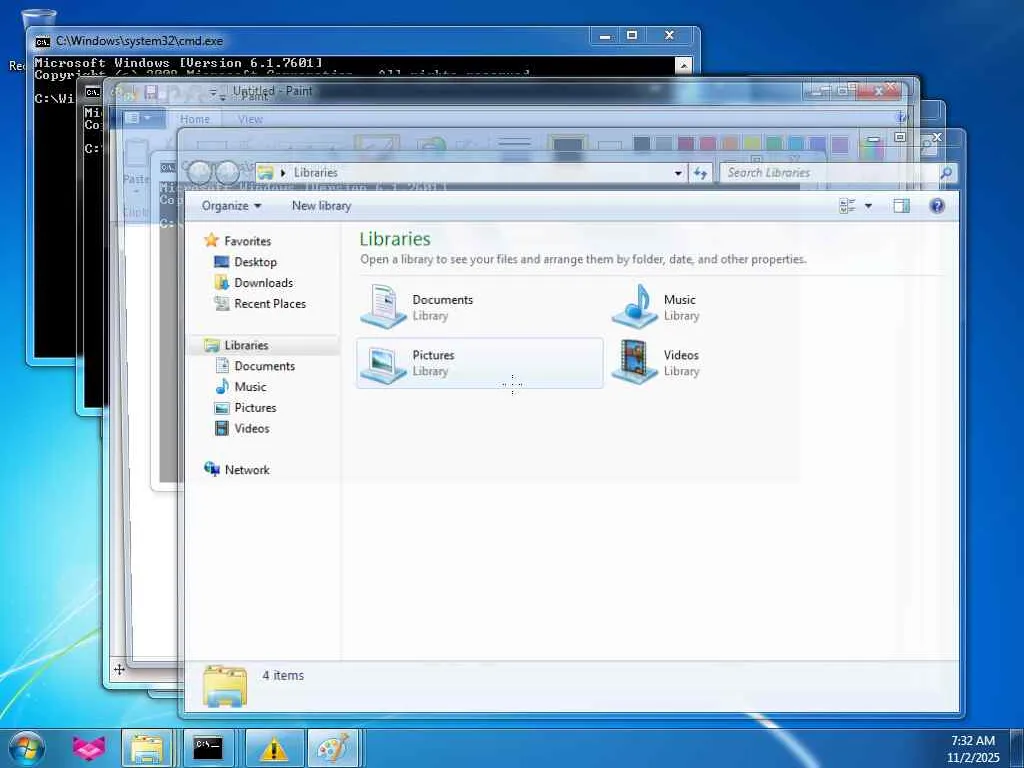Screen dimensions: 1024x768
Task: Click the New library button
Action: coord(321,206)
